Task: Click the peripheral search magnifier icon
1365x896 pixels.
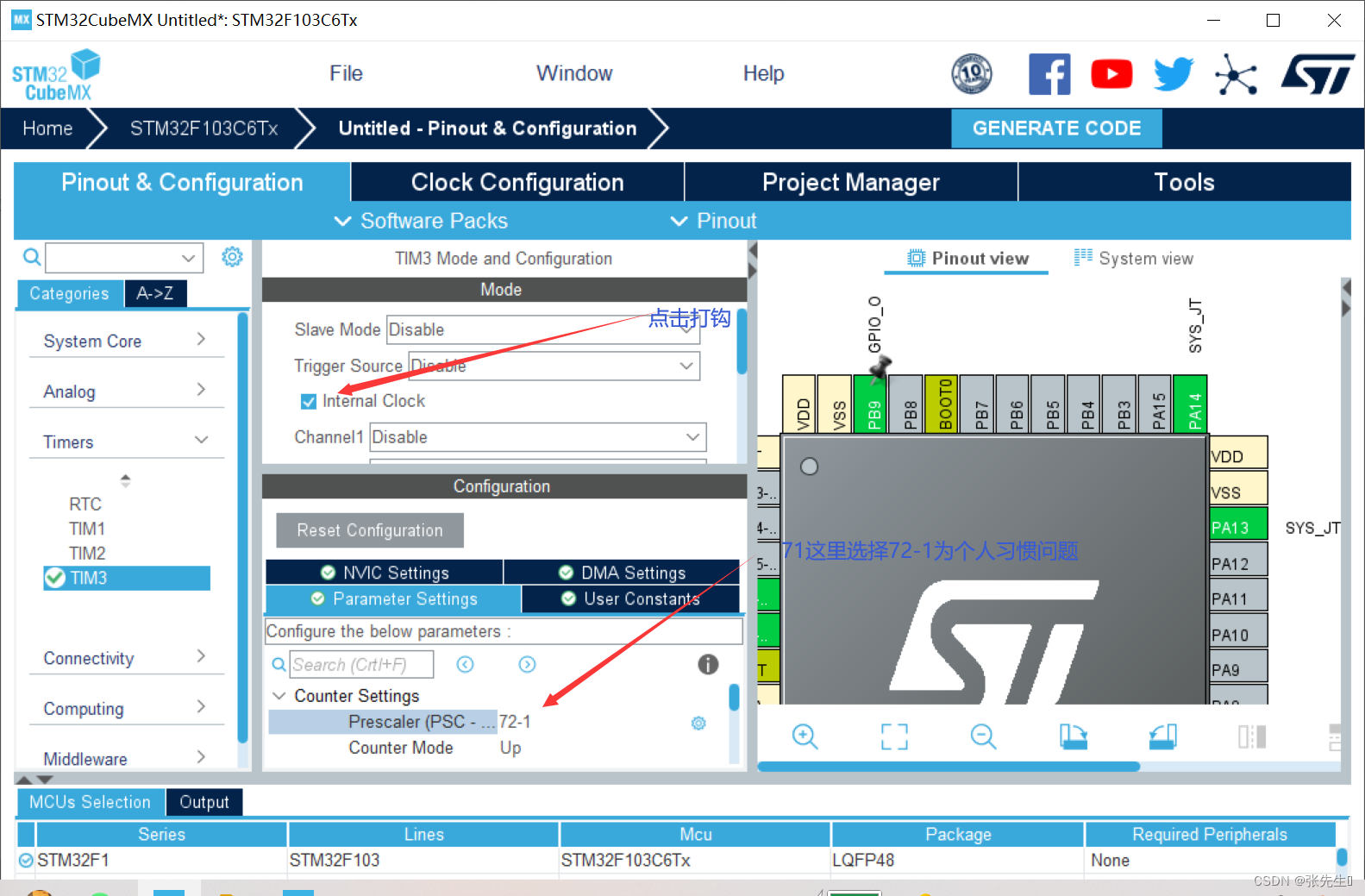Action: (x=32, y=257)
